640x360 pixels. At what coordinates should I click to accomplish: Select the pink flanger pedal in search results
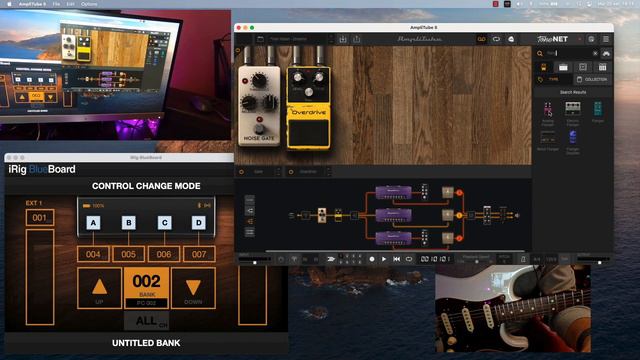548,109
